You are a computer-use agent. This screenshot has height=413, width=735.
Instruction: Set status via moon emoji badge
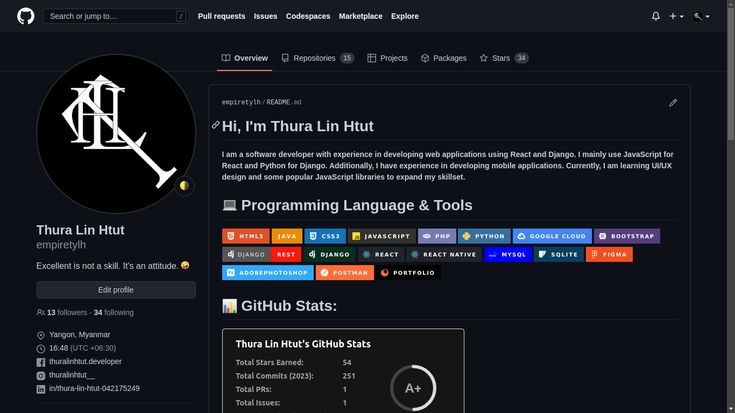pyautogui.click(x=184, y=186)
